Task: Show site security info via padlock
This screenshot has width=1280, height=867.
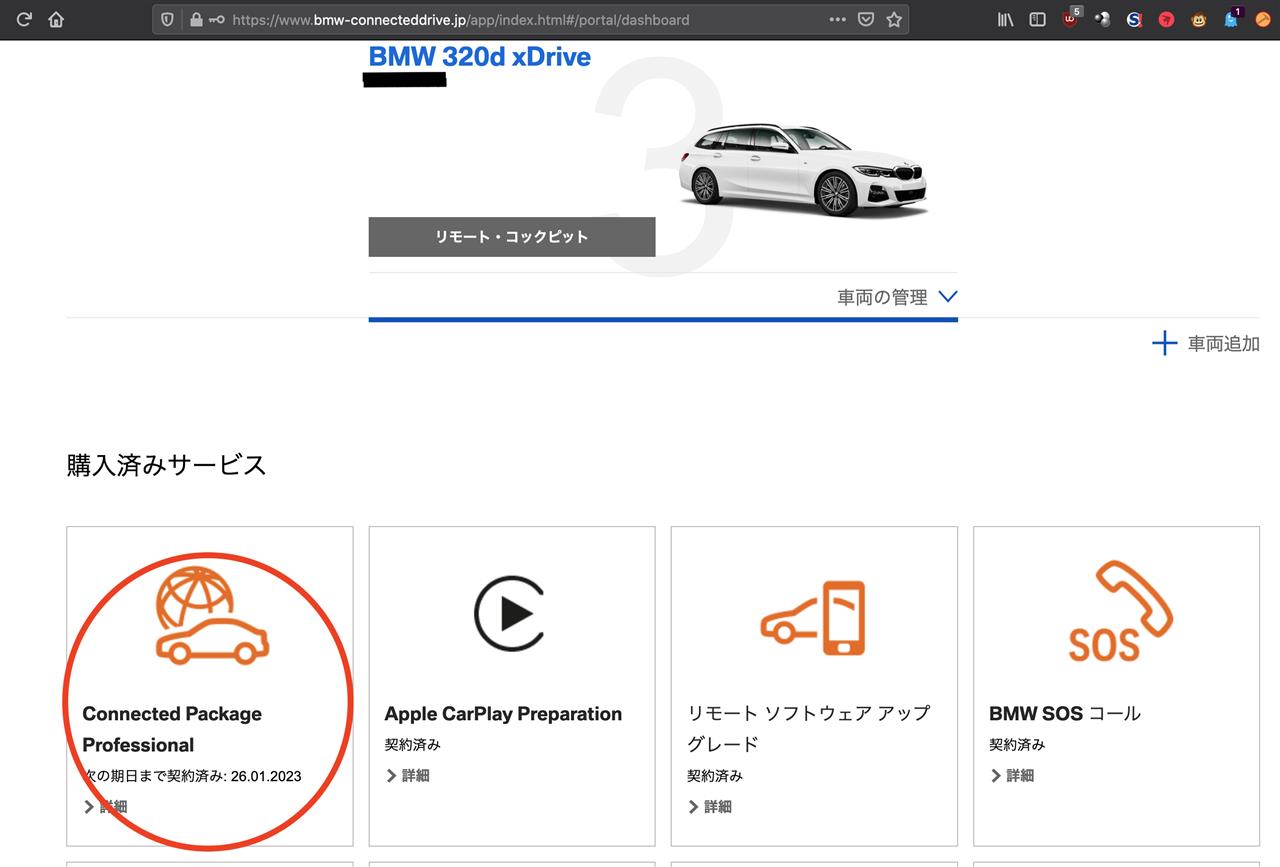Action: (195, 19)
